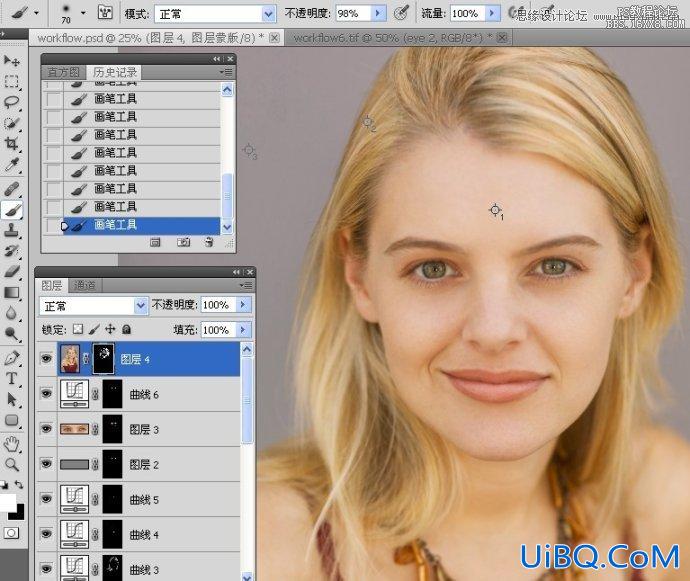This screenshot has width=690, height=581.
Task: Set foreground color swatch
Action: click(7, 501)
